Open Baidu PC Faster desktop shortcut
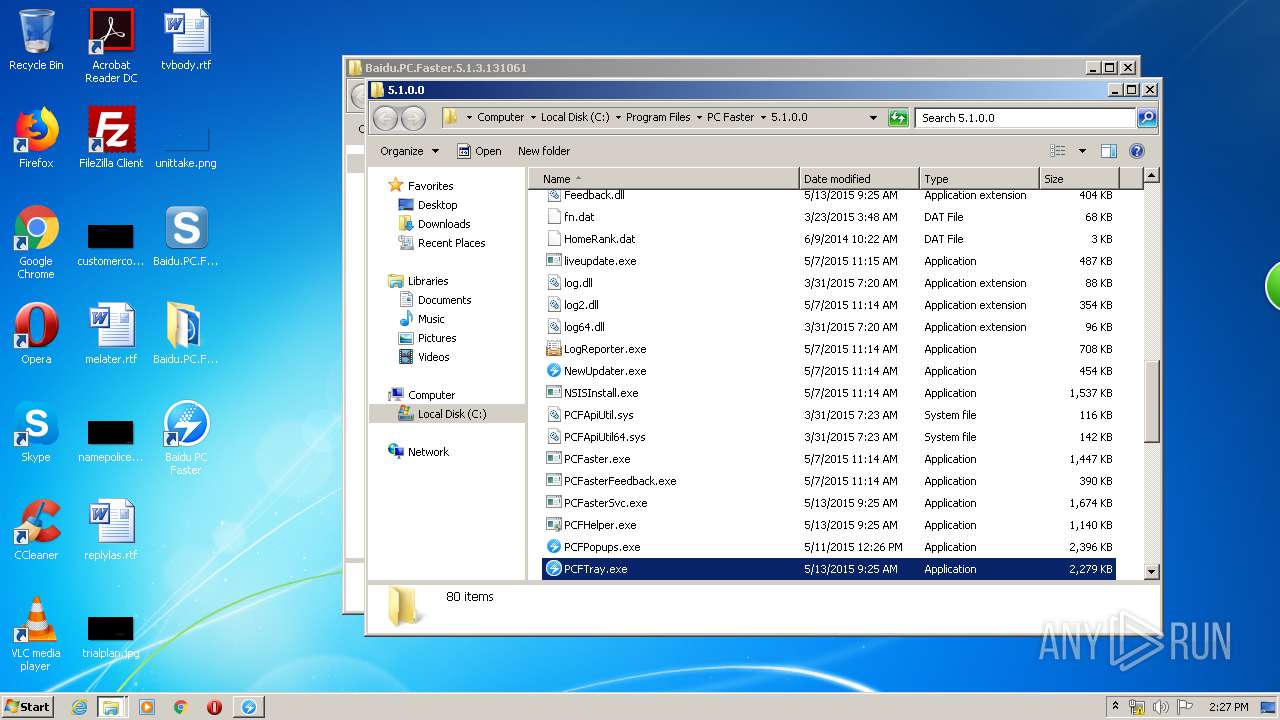Screen dimensions: 1280x720 [186, 438]
